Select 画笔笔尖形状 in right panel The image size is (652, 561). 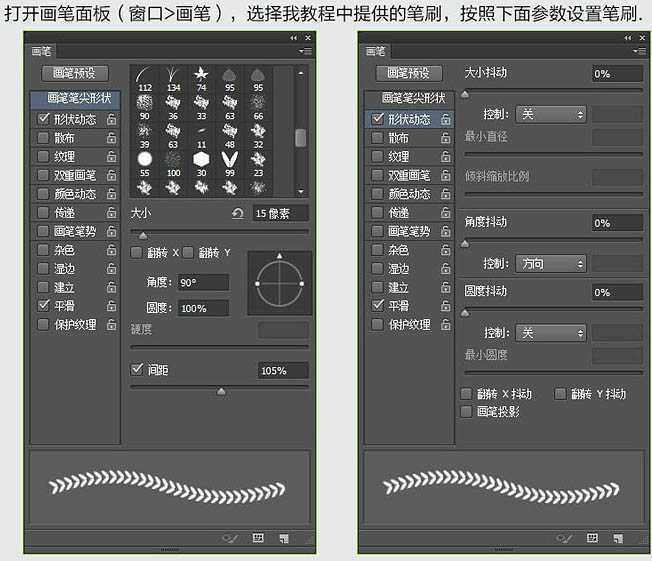click(410, 99)
